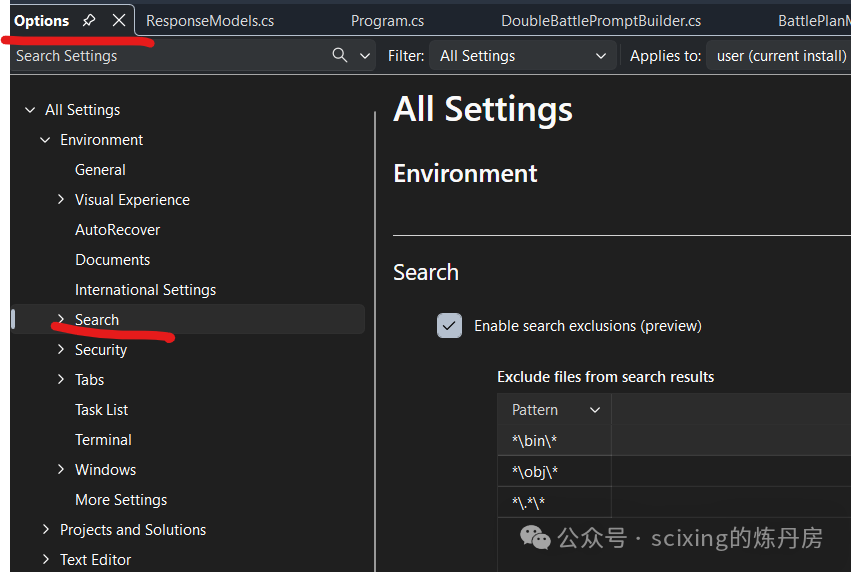Toggle Enable search exclusions checkbox
The height and width of the screenshot is (572, 851).
click(x=449, y=326)
